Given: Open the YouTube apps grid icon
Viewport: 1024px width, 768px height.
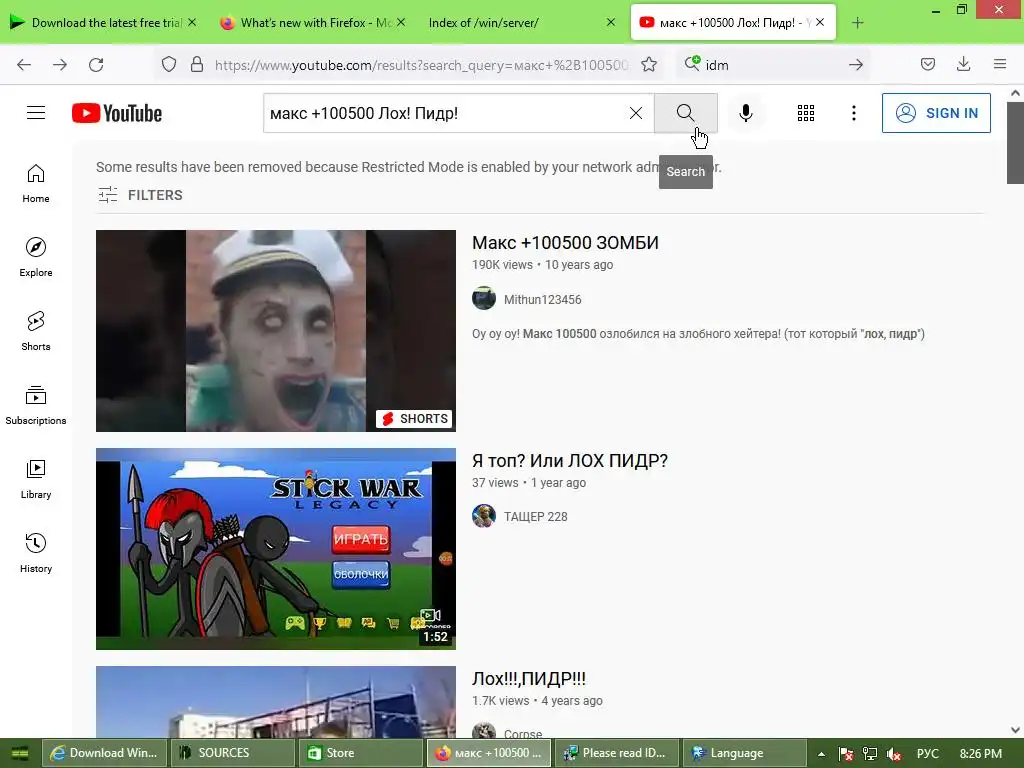Looking at the screenshot, I should (806, 113).
